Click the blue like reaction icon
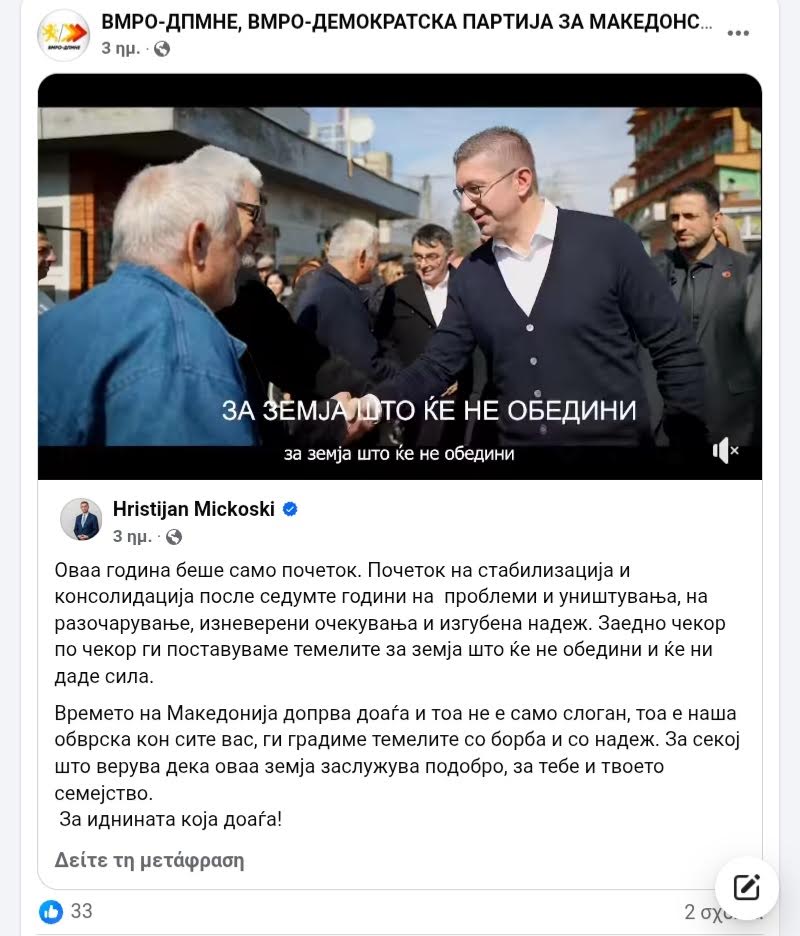800x936 pixels. click(x=51, y=912)
